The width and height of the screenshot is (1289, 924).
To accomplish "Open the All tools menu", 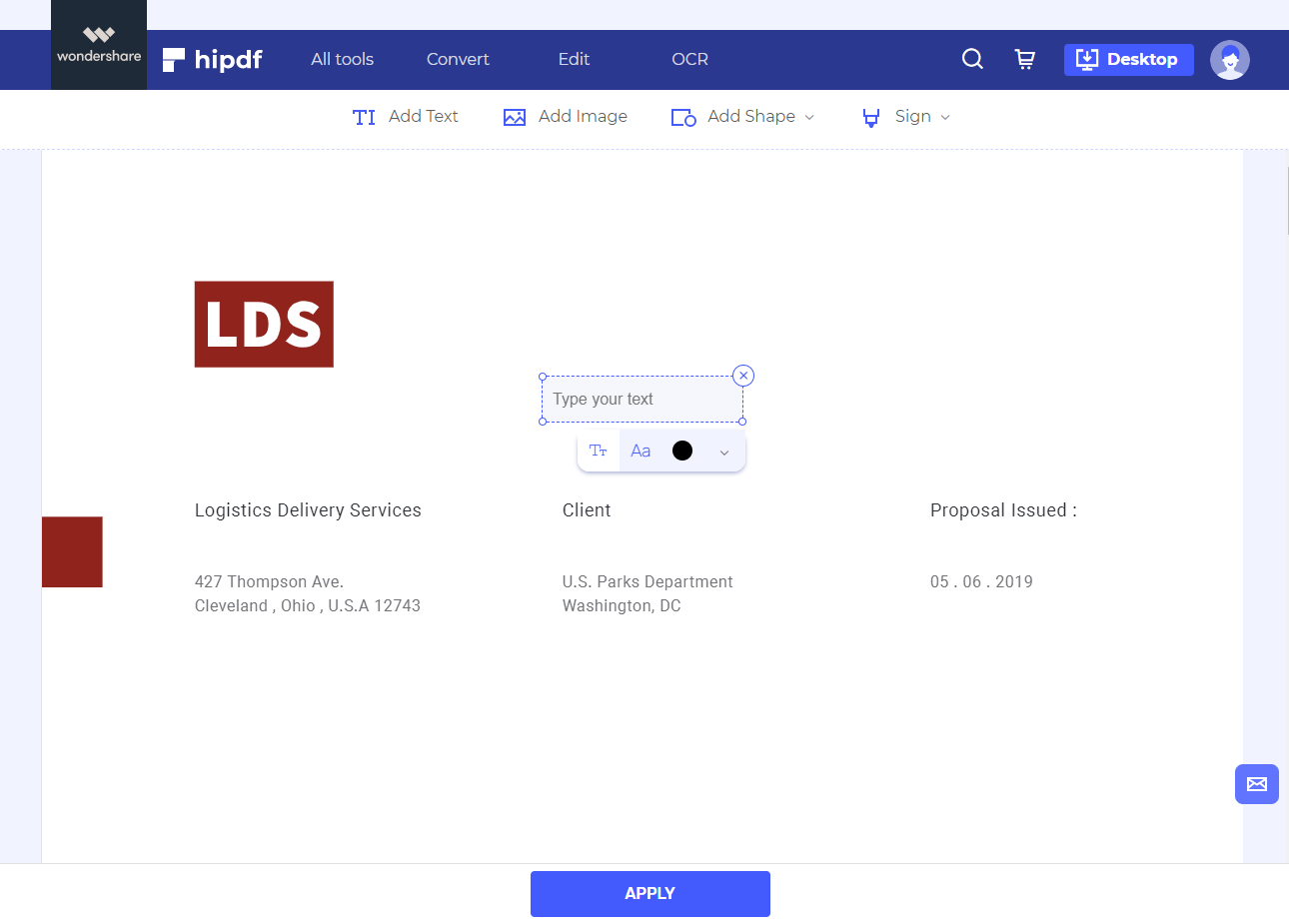I will [342, 59].
